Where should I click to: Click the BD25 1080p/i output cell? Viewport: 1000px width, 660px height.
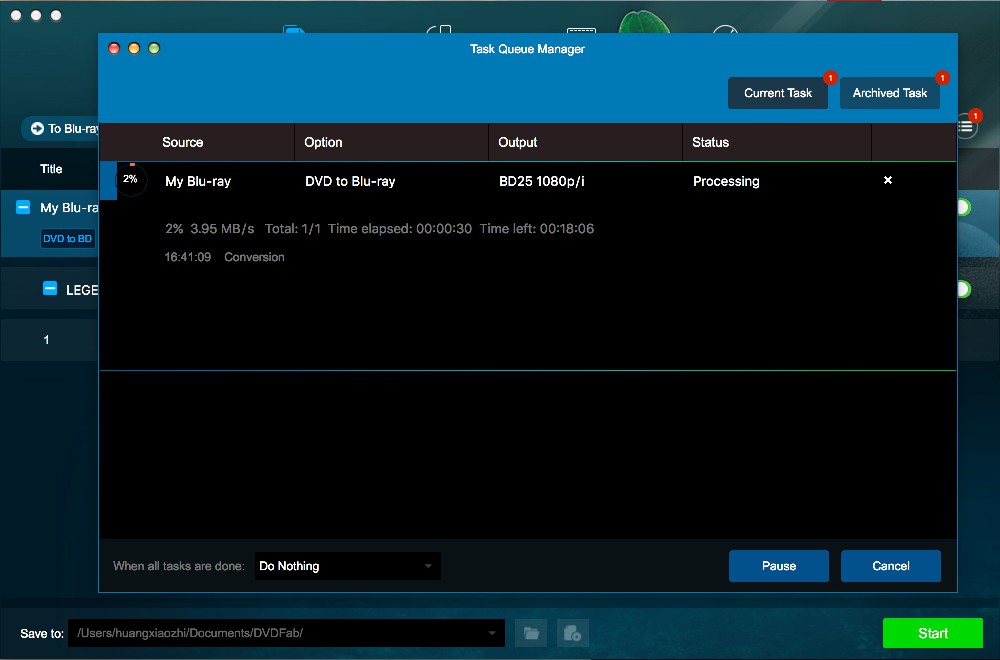coord(541,181)
